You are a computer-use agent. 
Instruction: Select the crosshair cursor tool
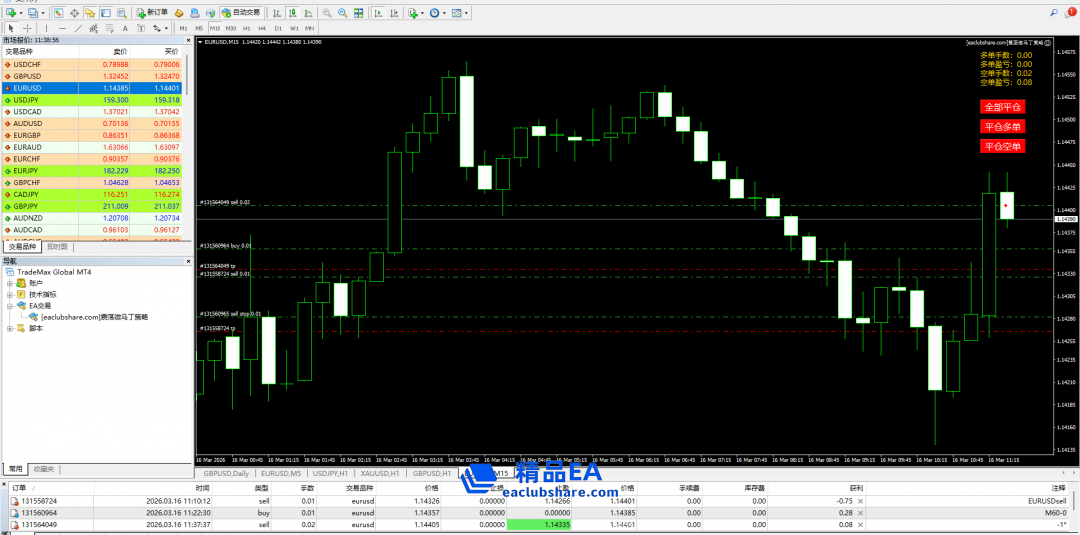[x=27, y=28]
